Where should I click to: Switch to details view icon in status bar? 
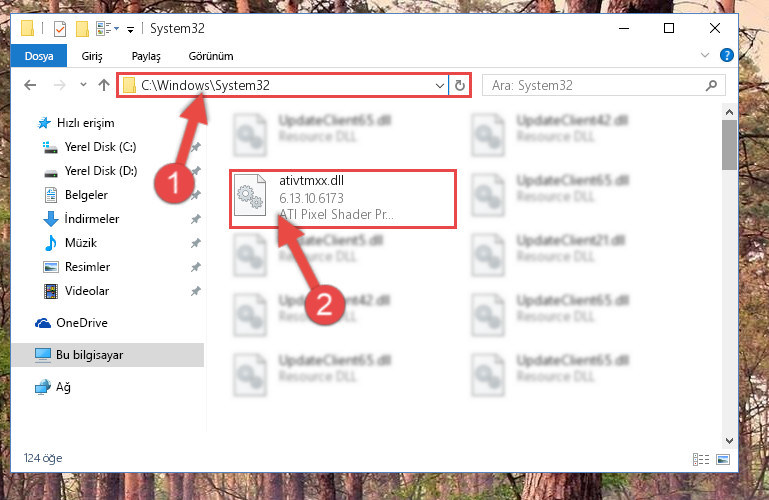pyautogui.click(x=700, y=459)
